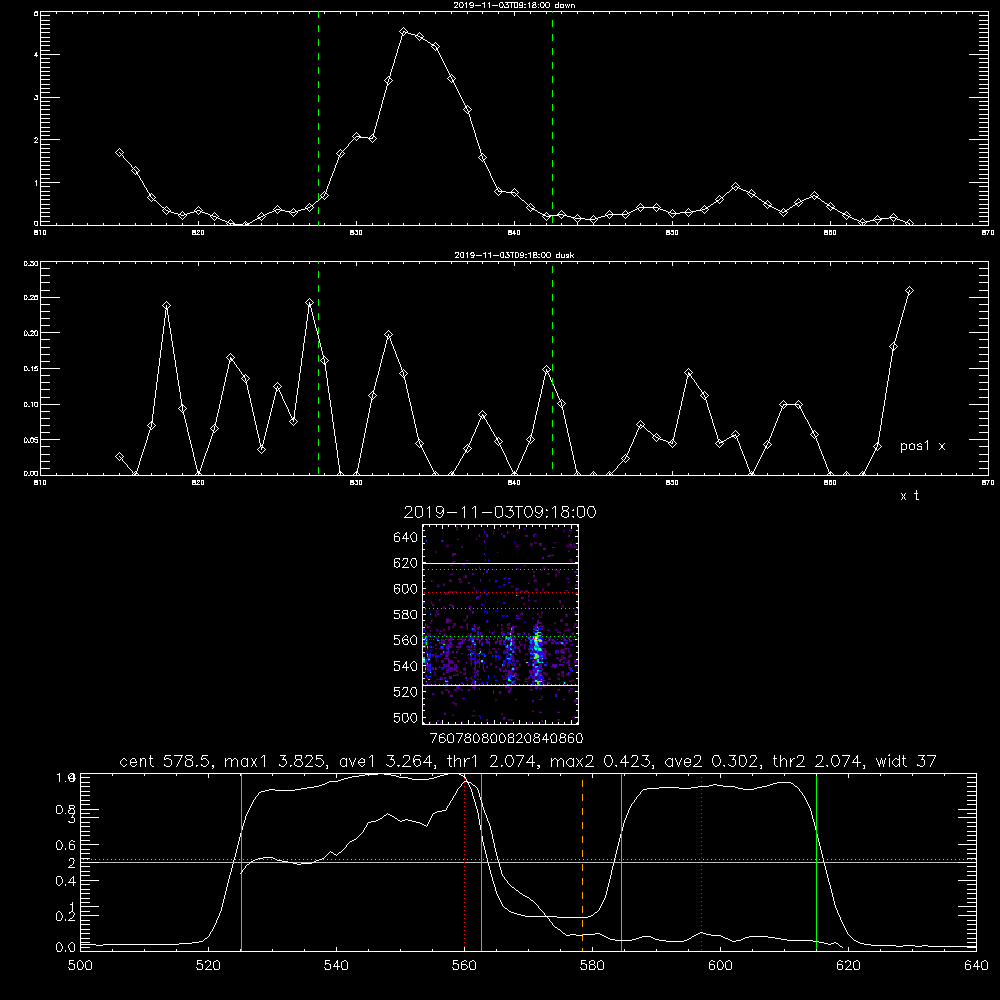Select the green solid line near 585
The width and height of the screenshot is (1000, 1000).
[x=621, y=862]
